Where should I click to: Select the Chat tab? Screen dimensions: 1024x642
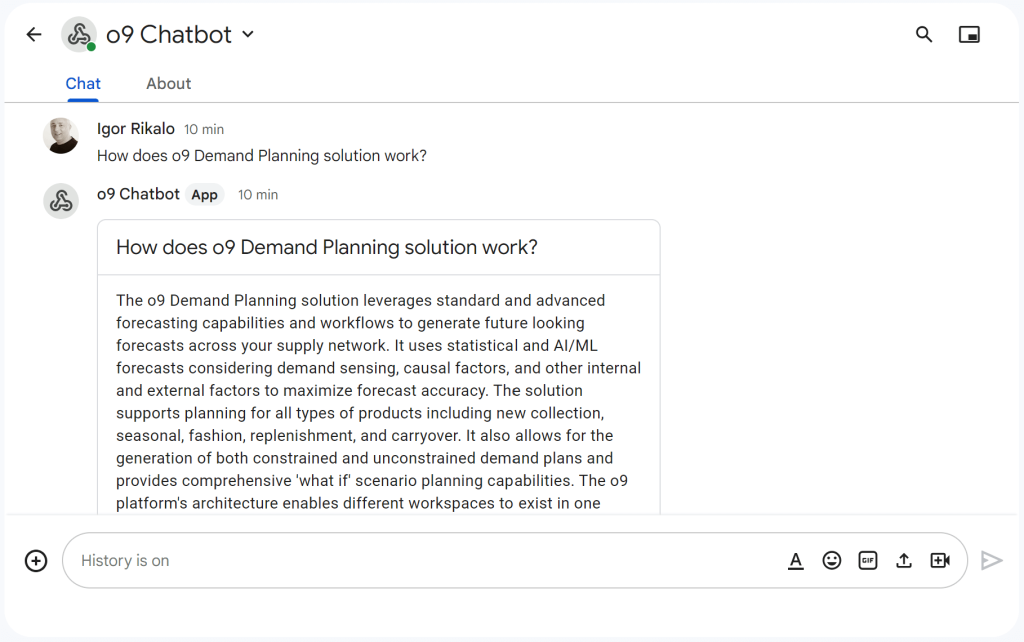(x=83, y=84)
